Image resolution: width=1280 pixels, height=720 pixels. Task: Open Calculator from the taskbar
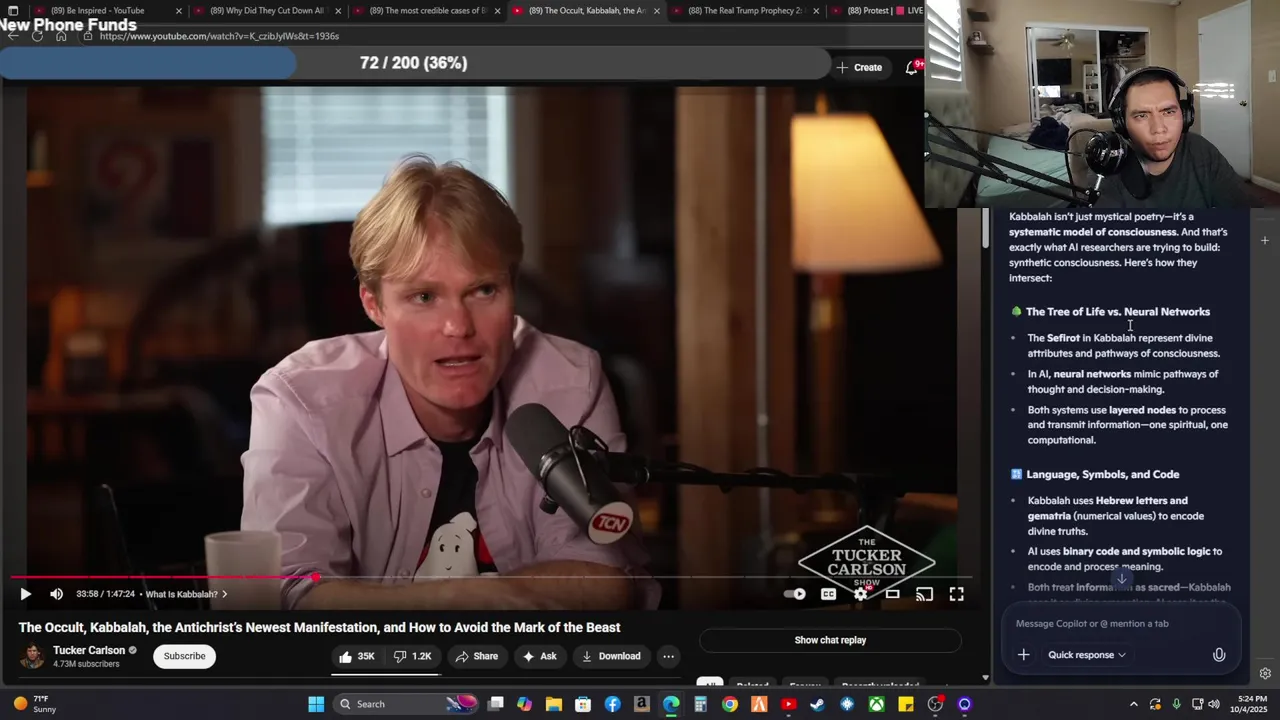coord(701,704)
